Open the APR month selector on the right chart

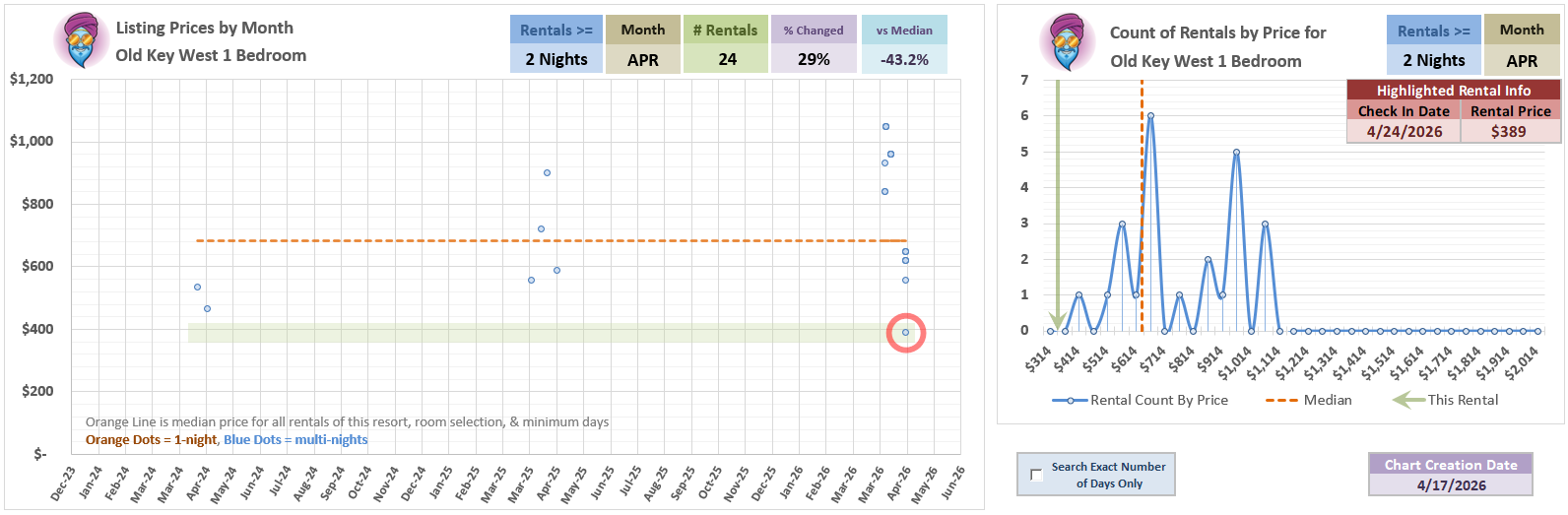point(1522,60)
